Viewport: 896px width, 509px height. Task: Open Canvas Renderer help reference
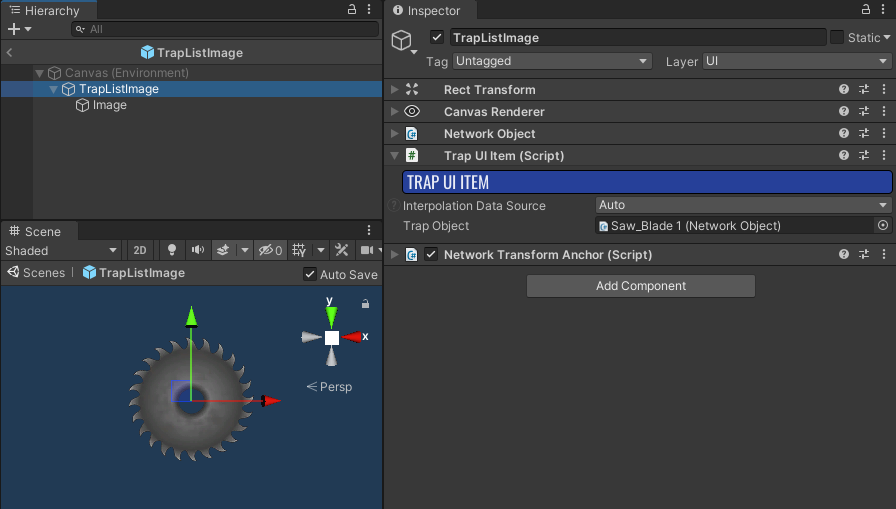pyautogui.click(x=843, y=111)
